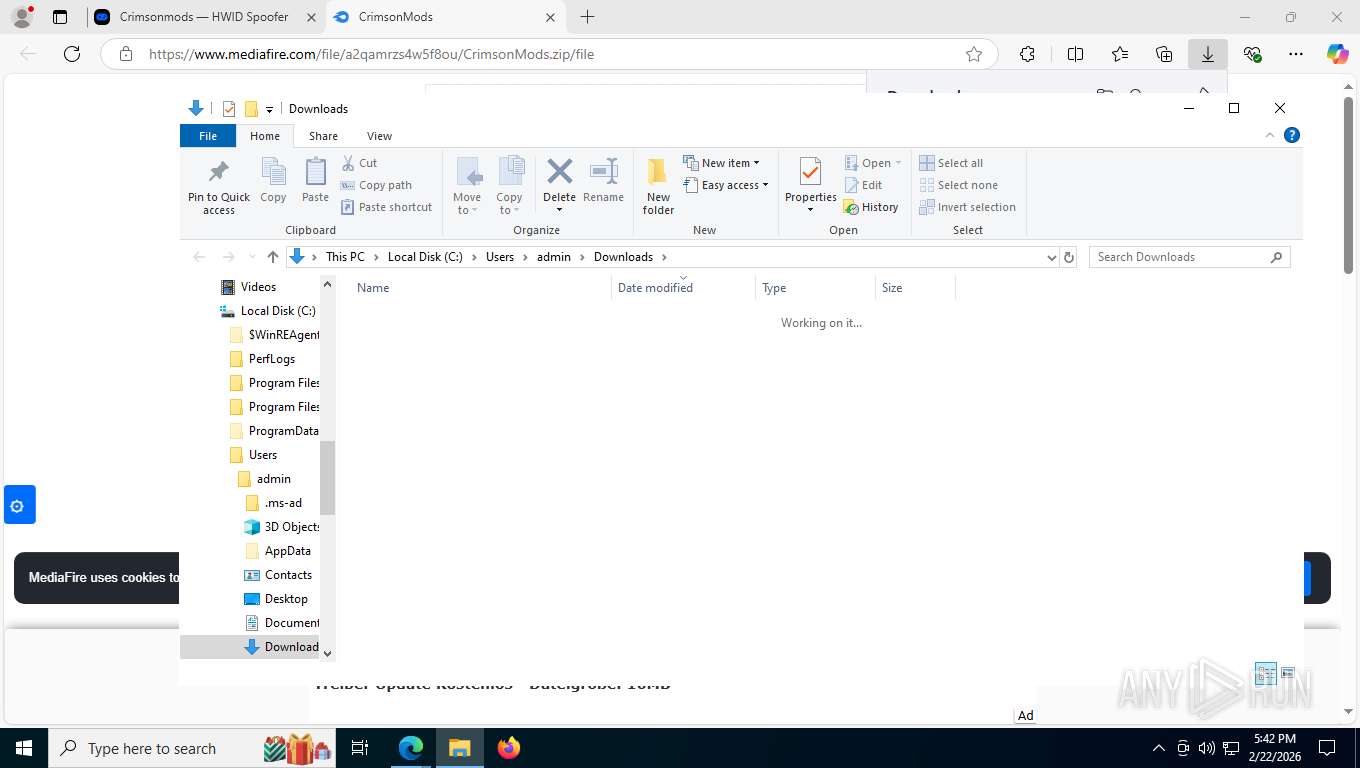Click Select all in ribbon
1360x768 pixels.
pyautogui.click(x=951, y=163)
